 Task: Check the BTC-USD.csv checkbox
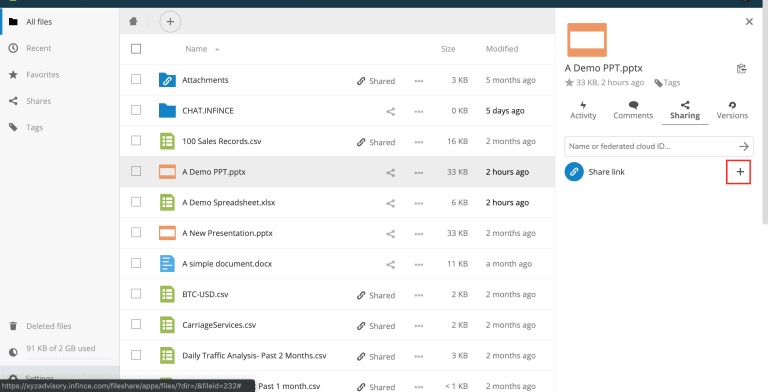pos(136,294)
